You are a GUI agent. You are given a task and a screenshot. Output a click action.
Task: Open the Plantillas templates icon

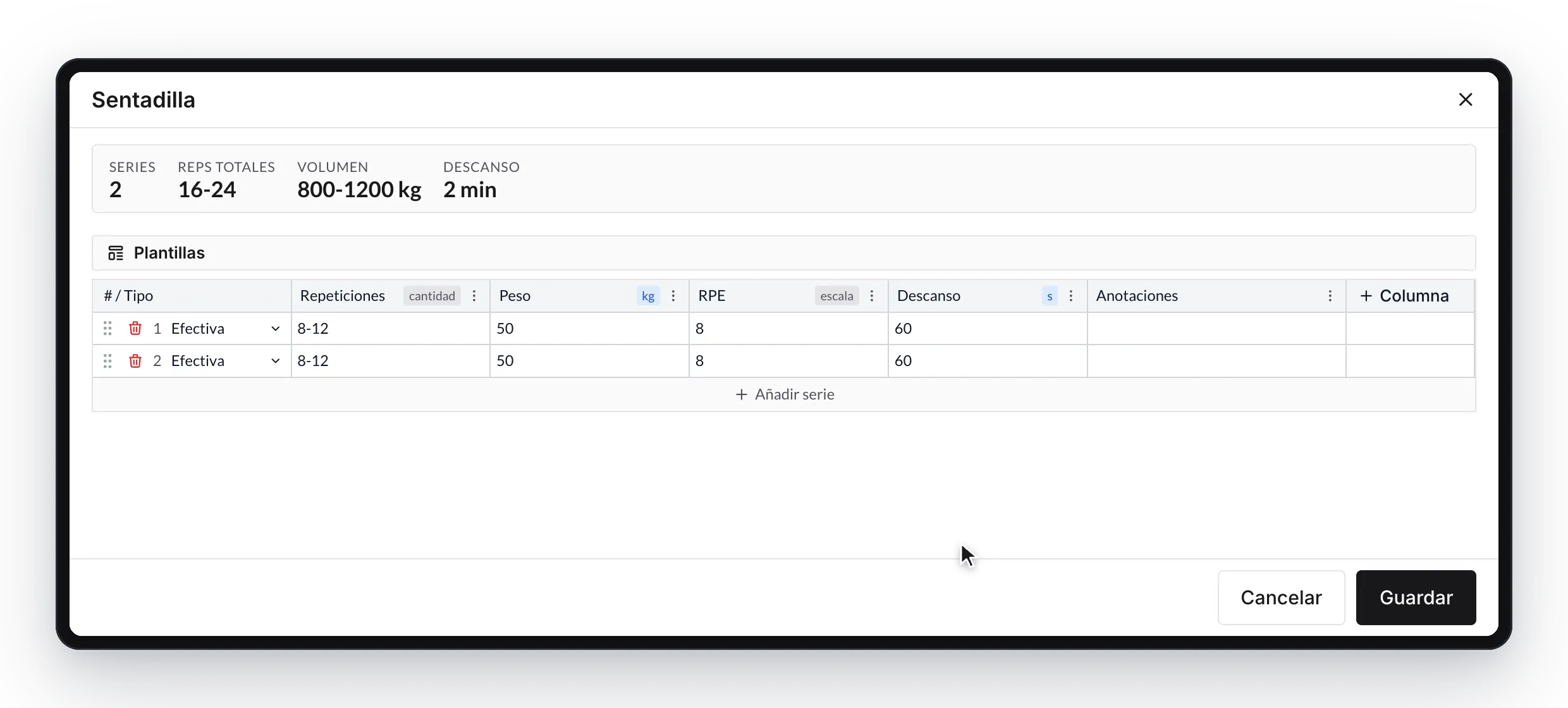coord(116,253)
